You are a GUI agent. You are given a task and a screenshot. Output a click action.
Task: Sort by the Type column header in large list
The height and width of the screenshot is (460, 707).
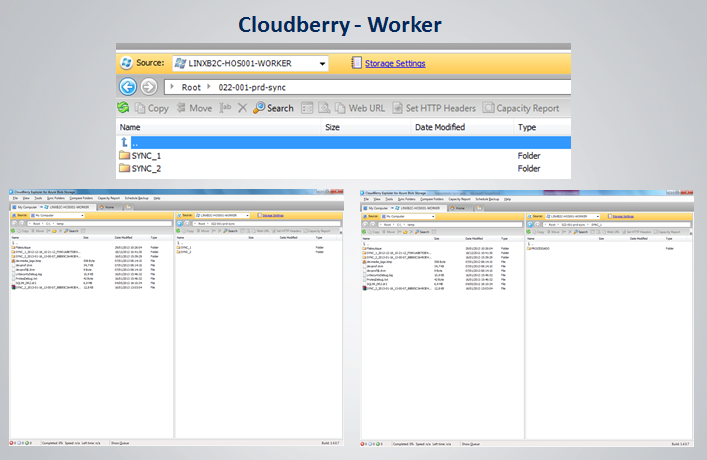point(542,127)
